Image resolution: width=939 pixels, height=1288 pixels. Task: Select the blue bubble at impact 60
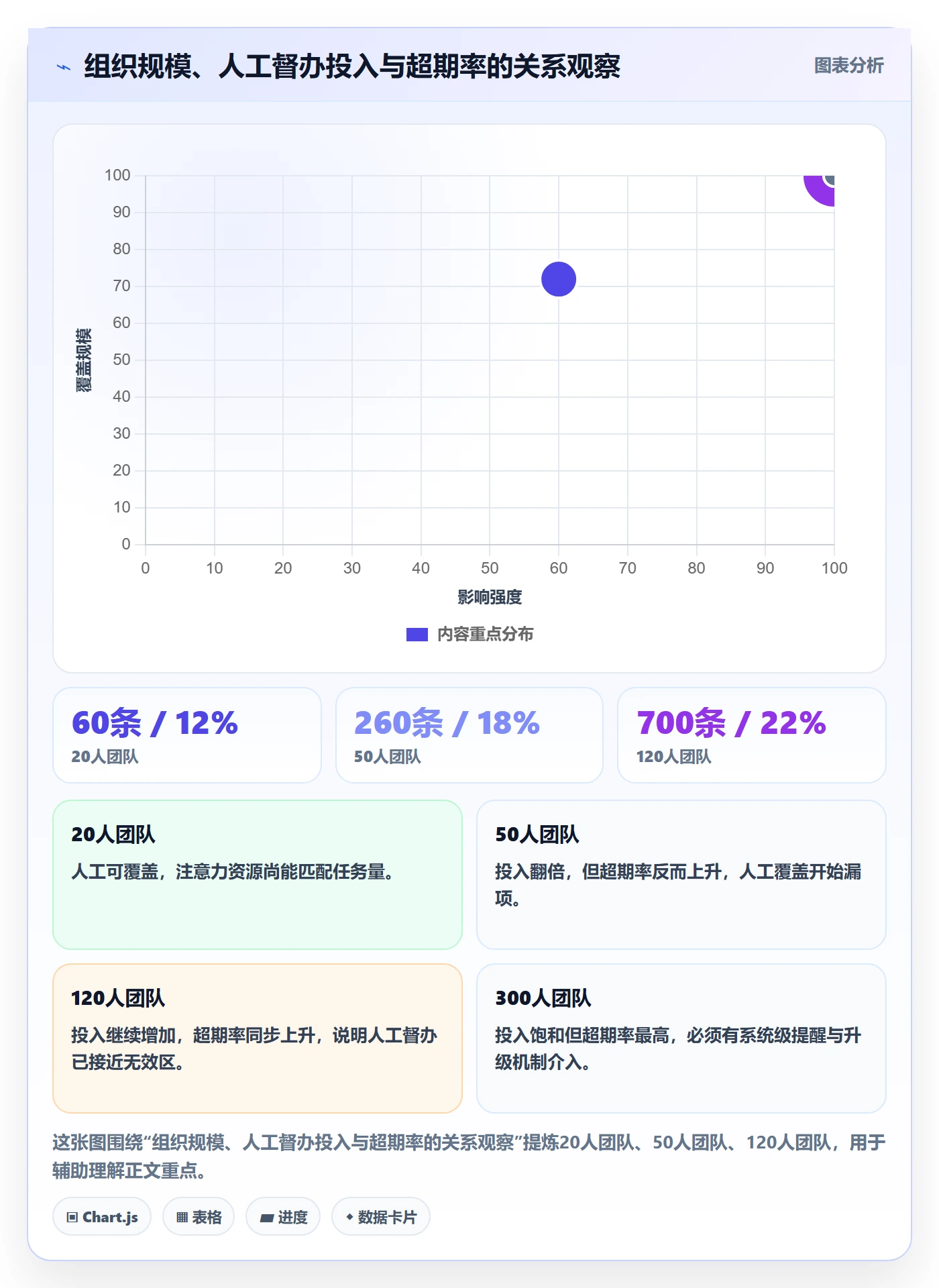[559, 279]
